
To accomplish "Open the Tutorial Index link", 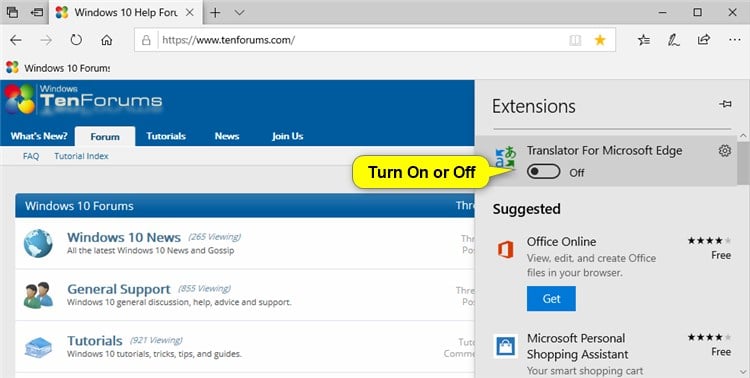I will (x=81, y=156).
